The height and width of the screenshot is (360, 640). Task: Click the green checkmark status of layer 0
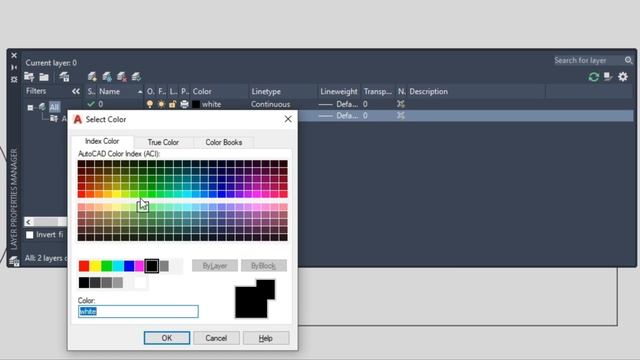coord(91,104)
